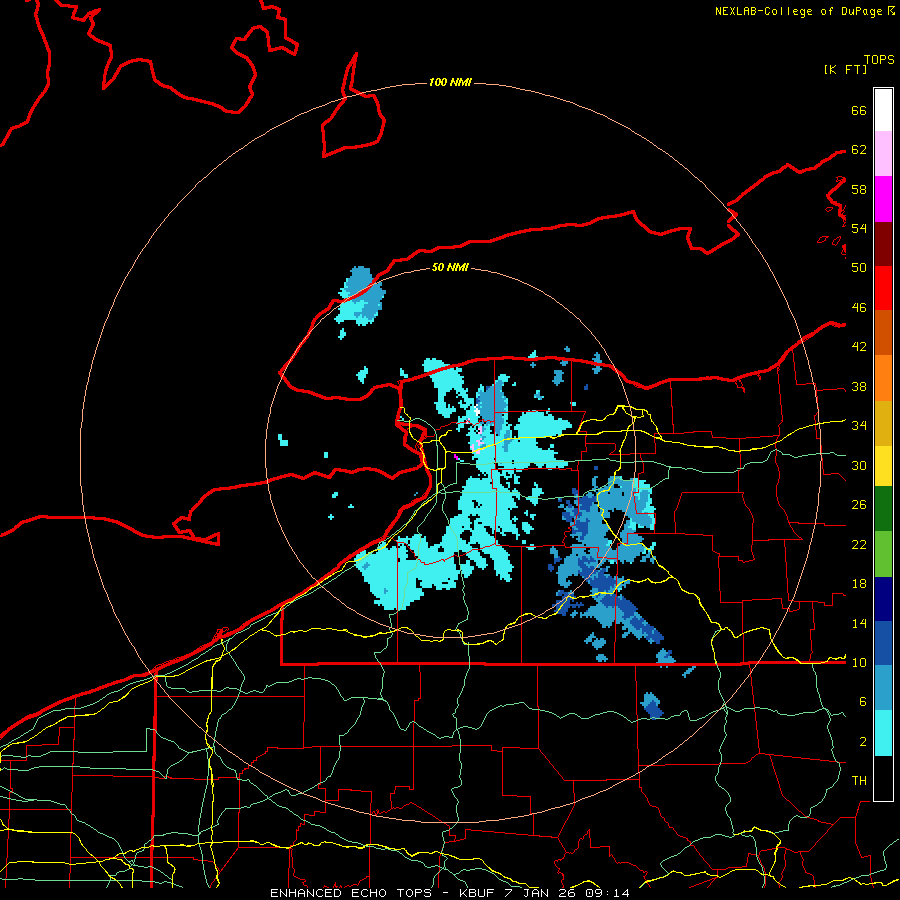
Task: Select the gold 38 kft legend swatch
Action: click(883, 422)
